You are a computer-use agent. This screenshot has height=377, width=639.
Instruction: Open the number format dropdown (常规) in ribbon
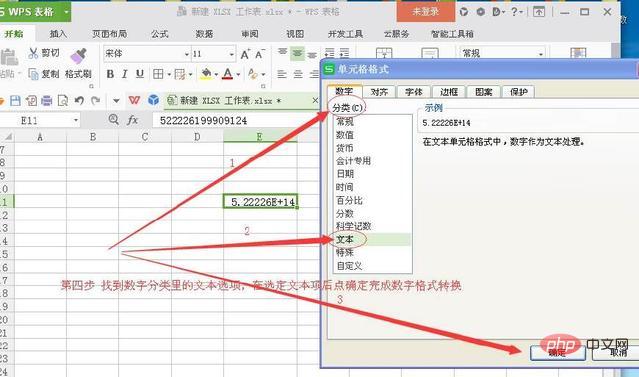541,54
